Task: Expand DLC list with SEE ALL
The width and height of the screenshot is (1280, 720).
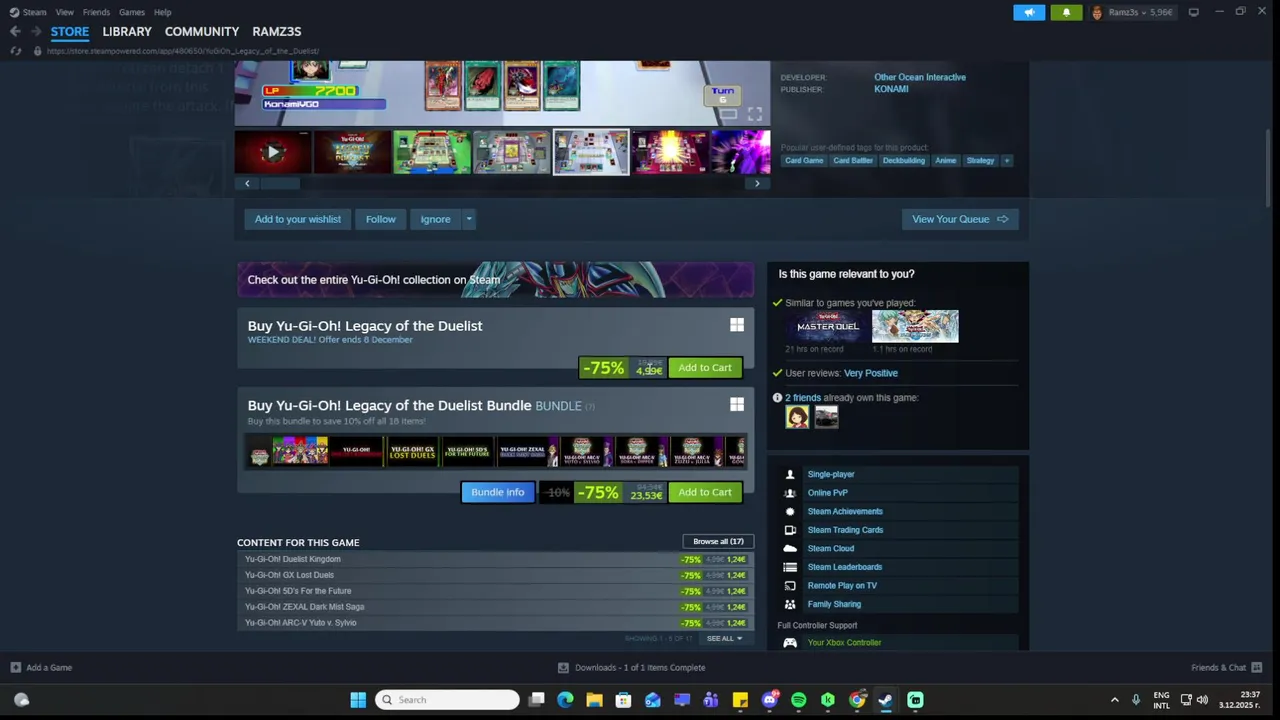Action: point(724,638)
